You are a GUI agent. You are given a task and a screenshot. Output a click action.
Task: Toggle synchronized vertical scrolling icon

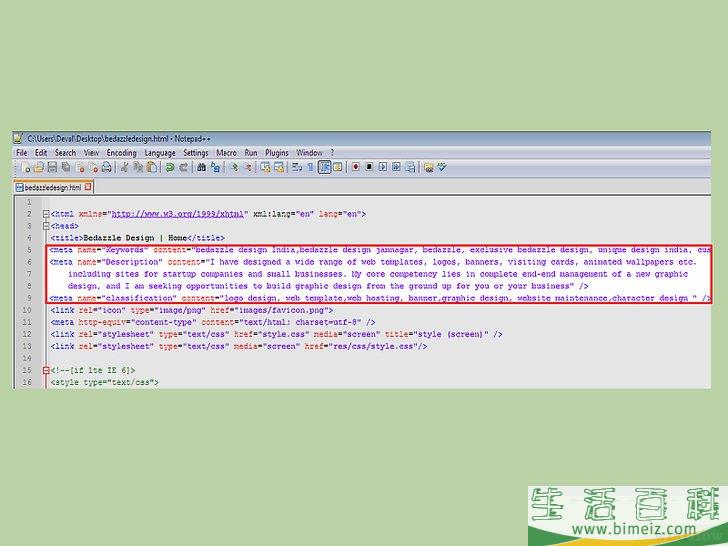click(x=265, y=167)
